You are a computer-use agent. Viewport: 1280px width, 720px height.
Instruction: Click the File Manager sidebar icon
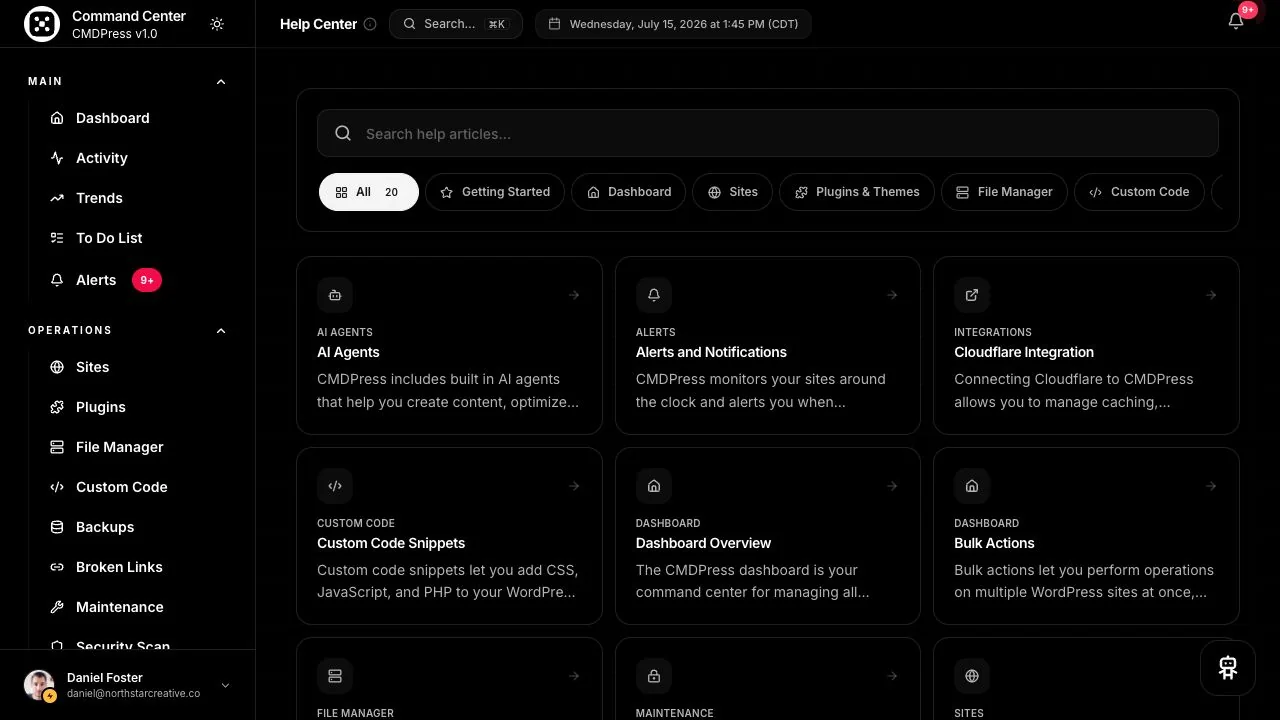point(57,447)
